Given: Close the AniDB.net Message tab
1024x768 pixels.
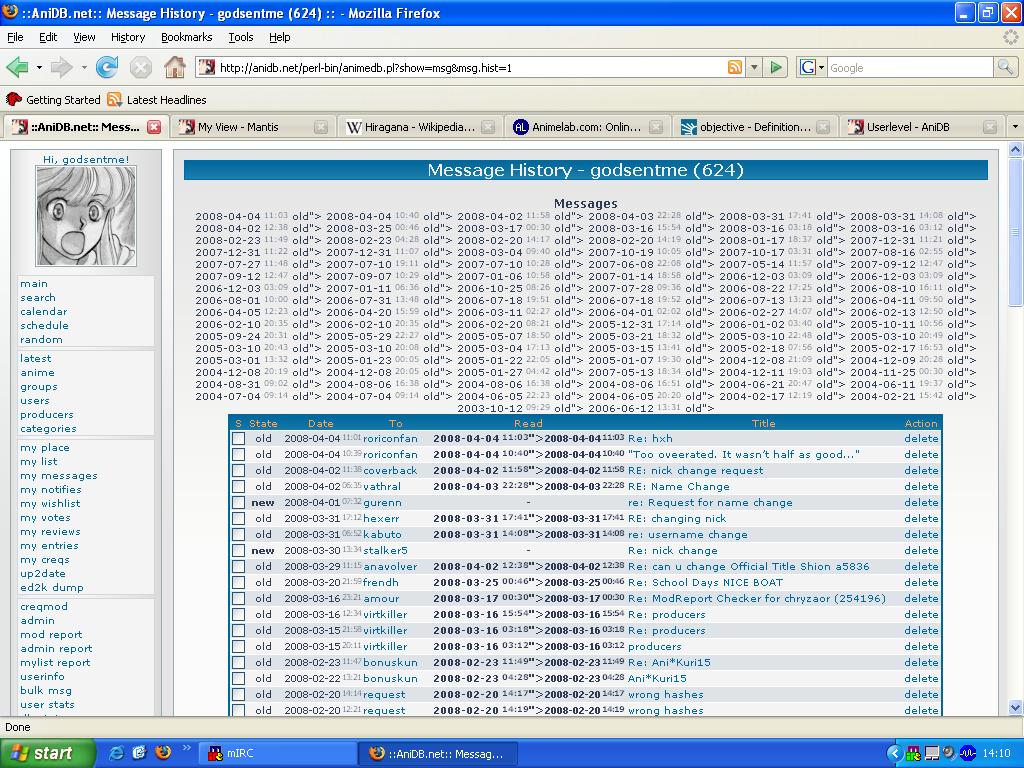Looking at the screenshot, I should (x=154, y=127).
